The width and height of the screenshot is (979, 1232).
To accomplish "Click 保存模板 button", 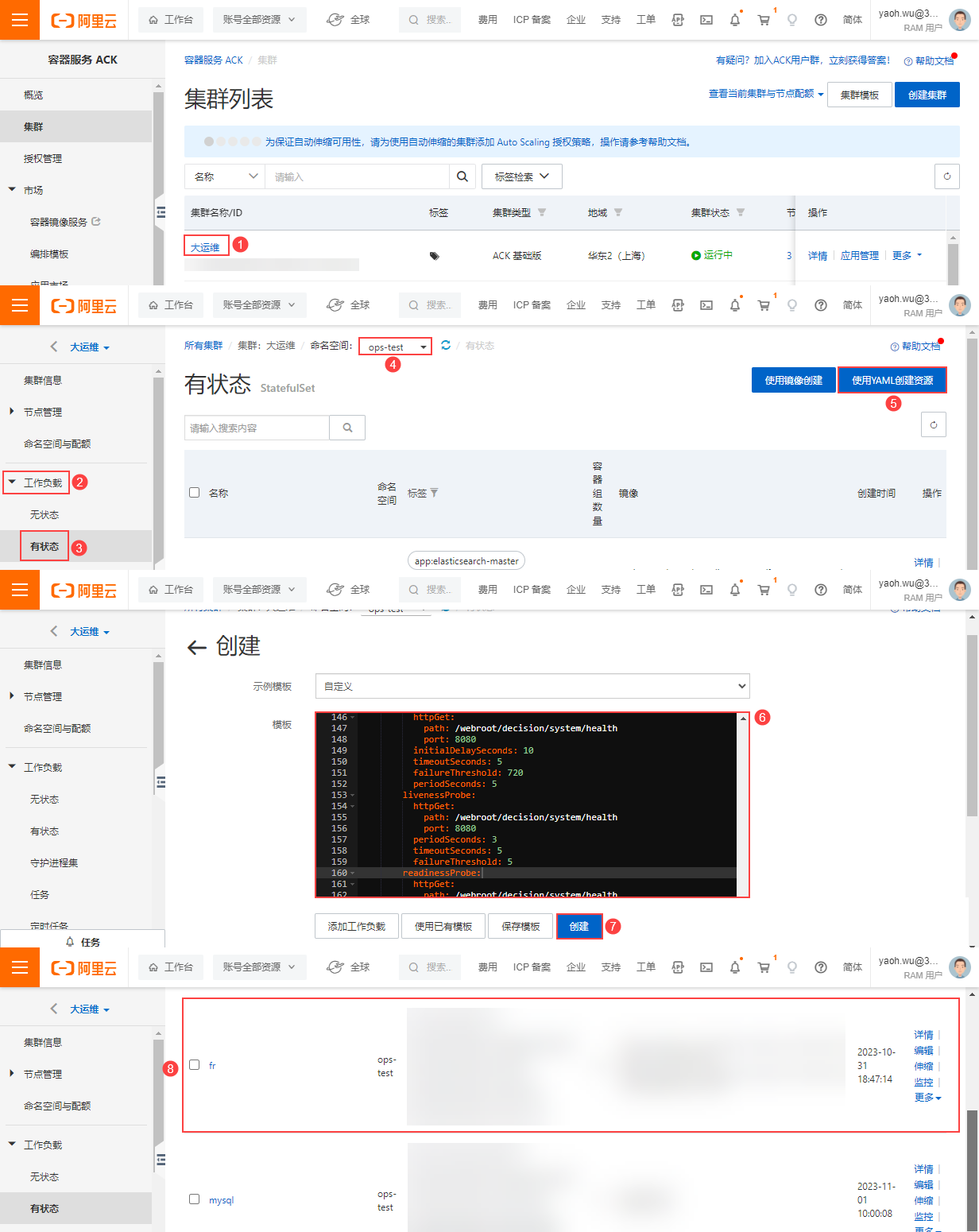I will click(520, 926).
